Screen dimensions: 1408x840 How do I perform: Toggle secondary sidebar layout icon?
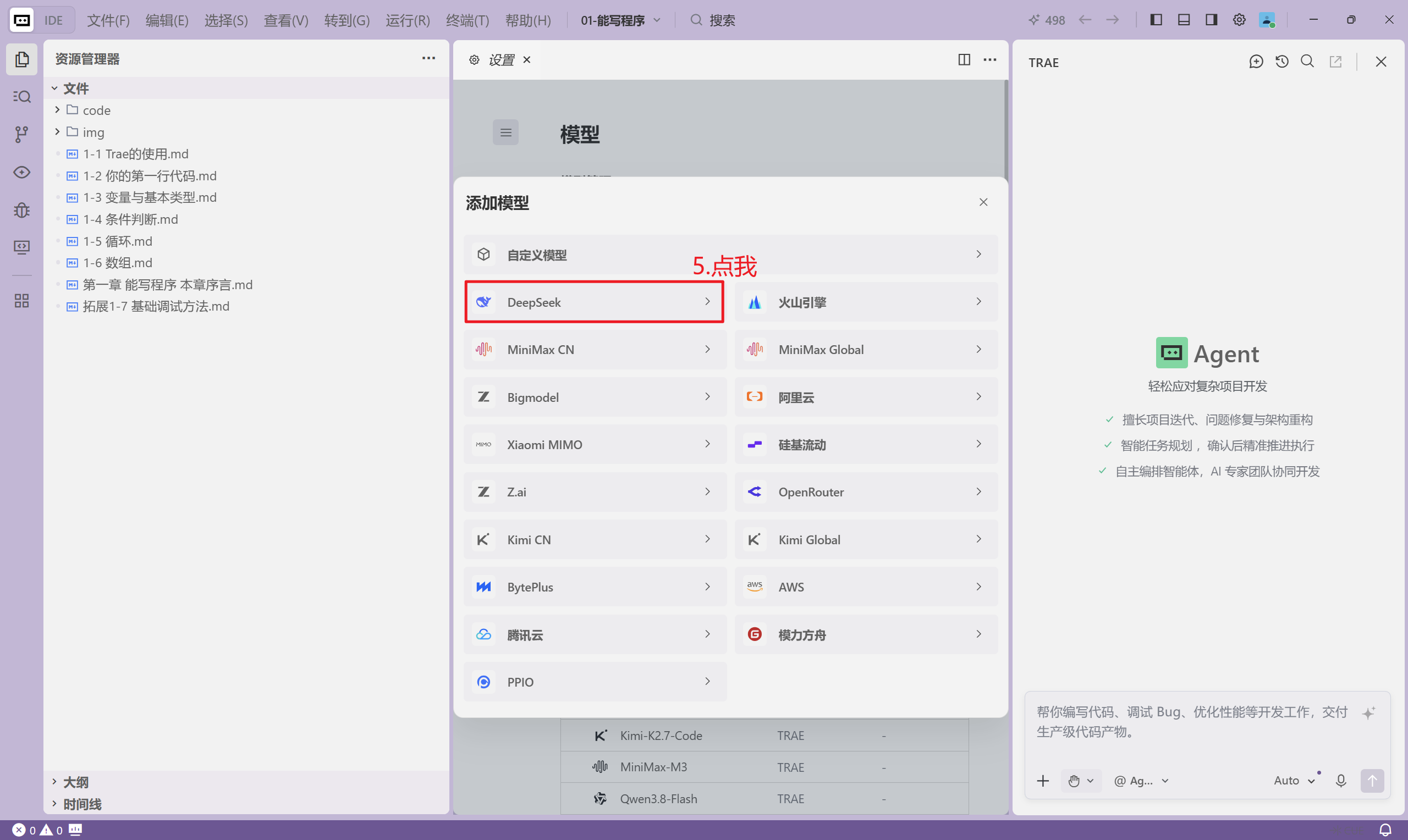point(1212,20)
